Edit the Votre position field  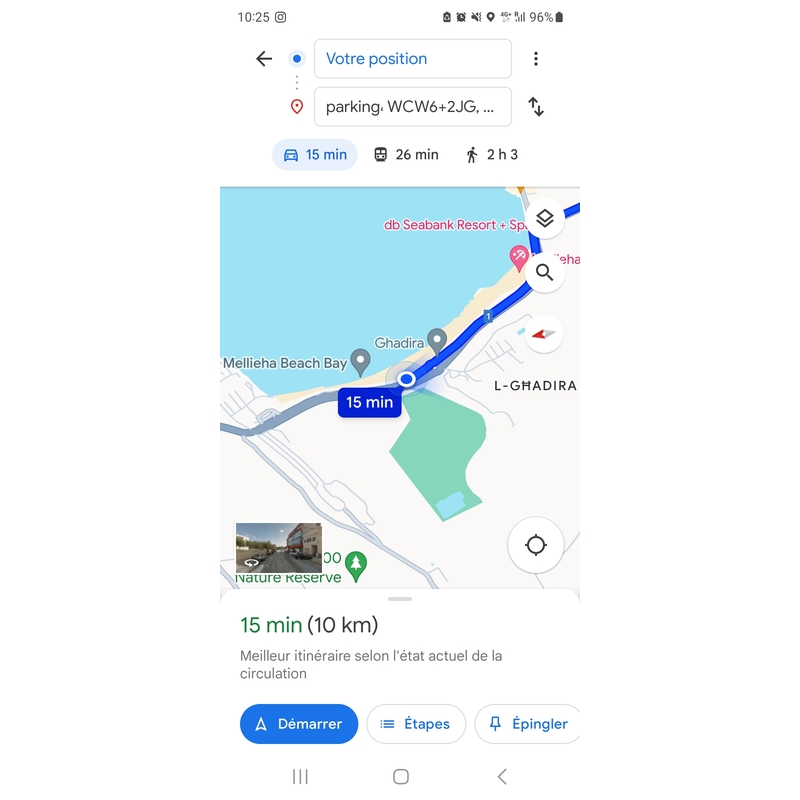coord(413,59)
